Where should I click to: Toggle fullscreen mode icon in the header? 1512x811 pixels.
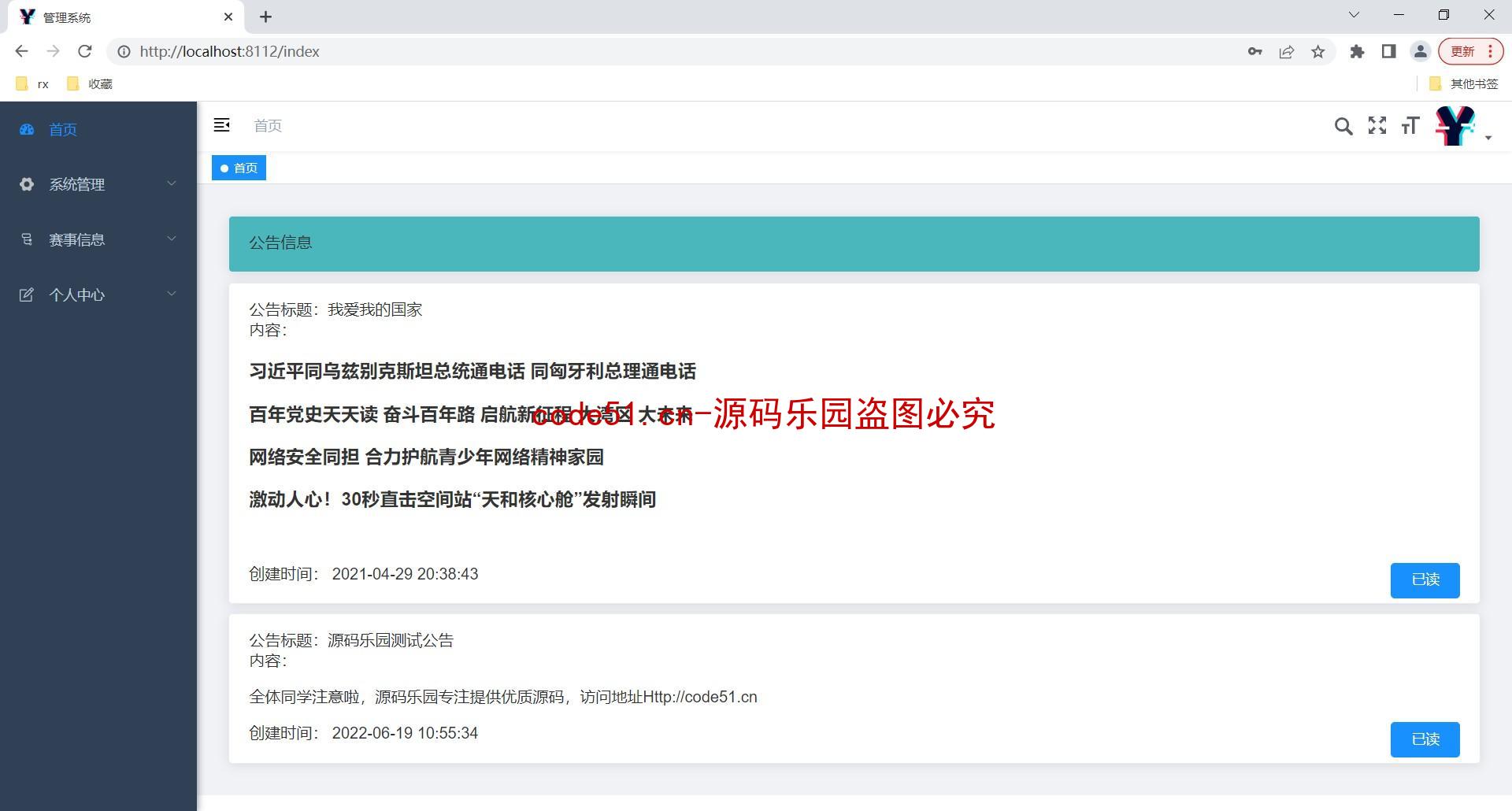[x=1377, y=125]
